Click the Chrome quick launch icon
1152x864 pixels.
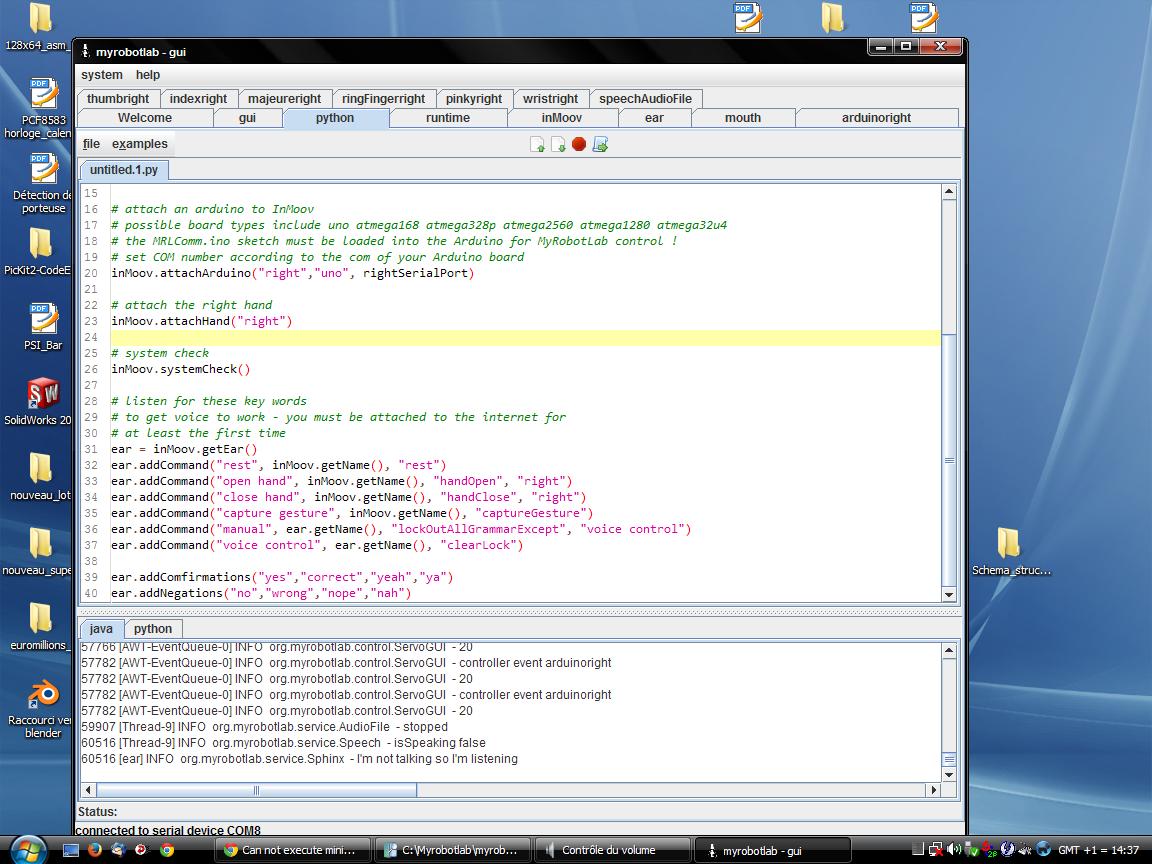tap(167, 850)
